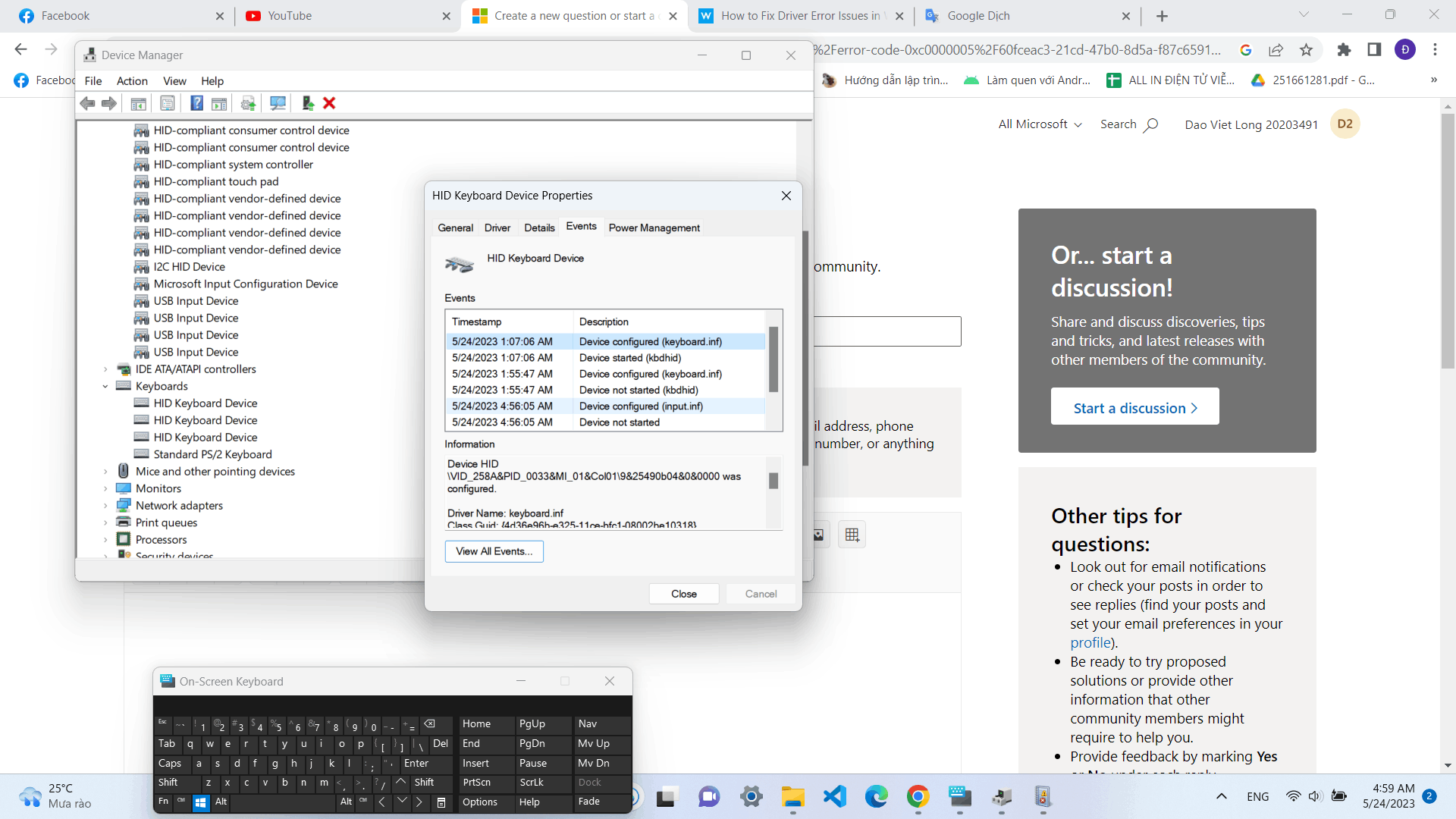The height and width of the screenshot is (819, 1456).
Task: Click the Device Manager properties icon
Action: 167,103
